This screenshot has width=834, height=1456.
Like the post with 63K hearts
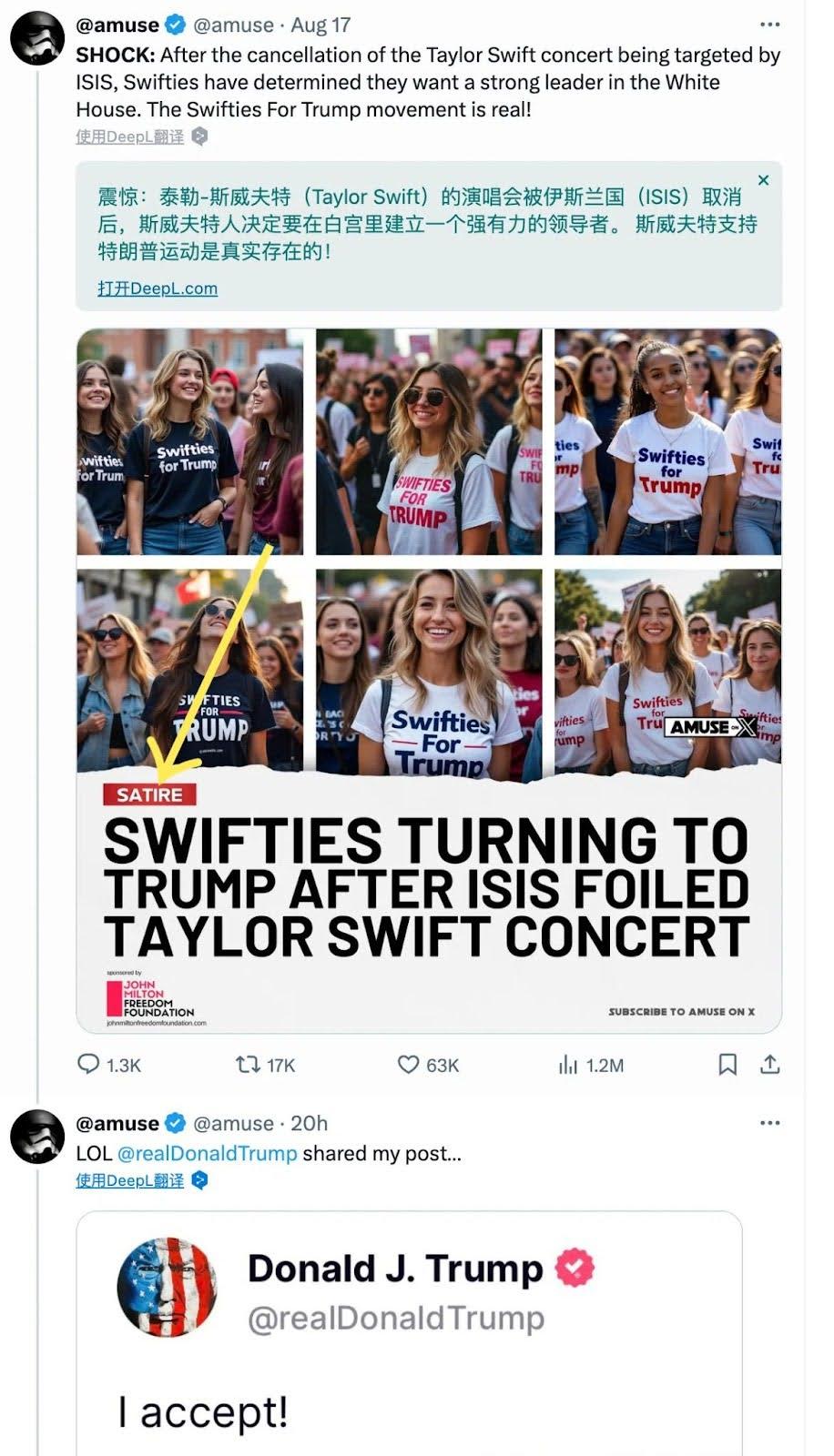pyautogui.click(x=409, y=1064)
